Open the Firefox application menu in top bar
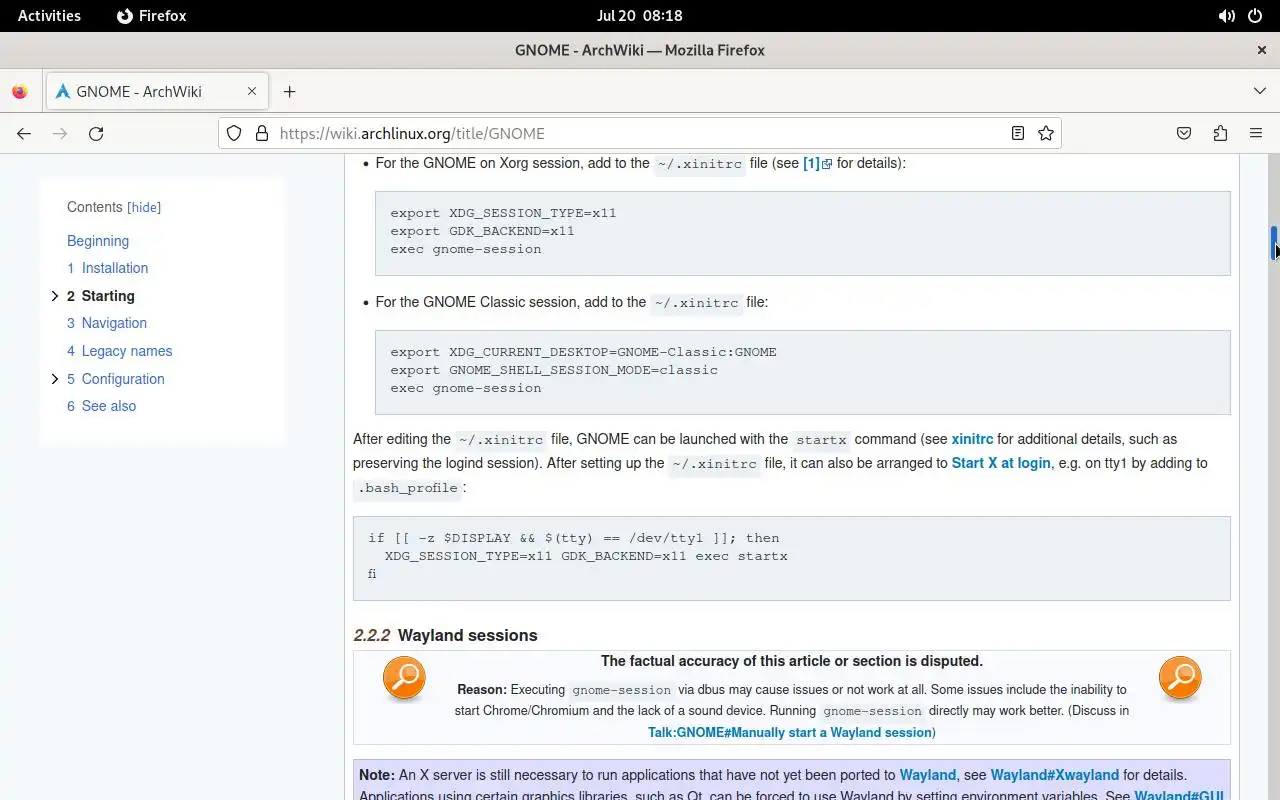This screenshot has height=800, width=1280. coord(152,16)
